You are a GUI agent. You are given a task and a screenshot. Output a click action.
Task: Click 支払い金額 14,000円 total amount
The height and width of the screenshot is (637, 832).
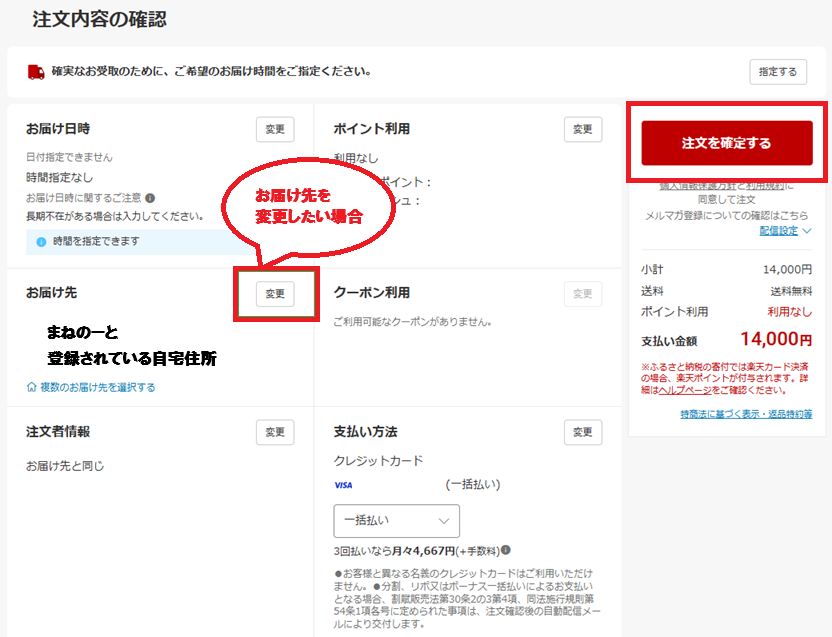(x=776, y=339)
